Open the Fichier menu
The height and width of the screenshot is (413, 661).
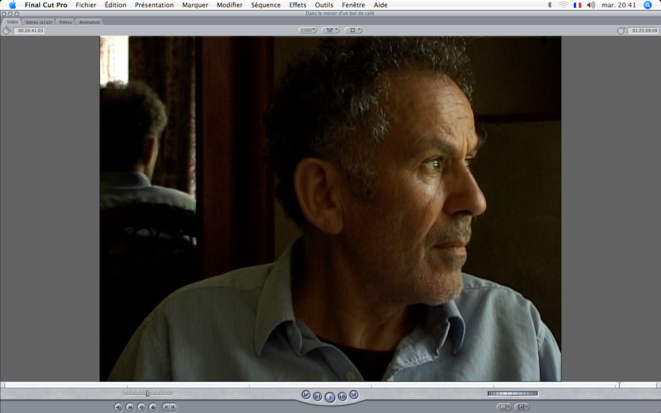pyautogui.click(x=86, y=5)
